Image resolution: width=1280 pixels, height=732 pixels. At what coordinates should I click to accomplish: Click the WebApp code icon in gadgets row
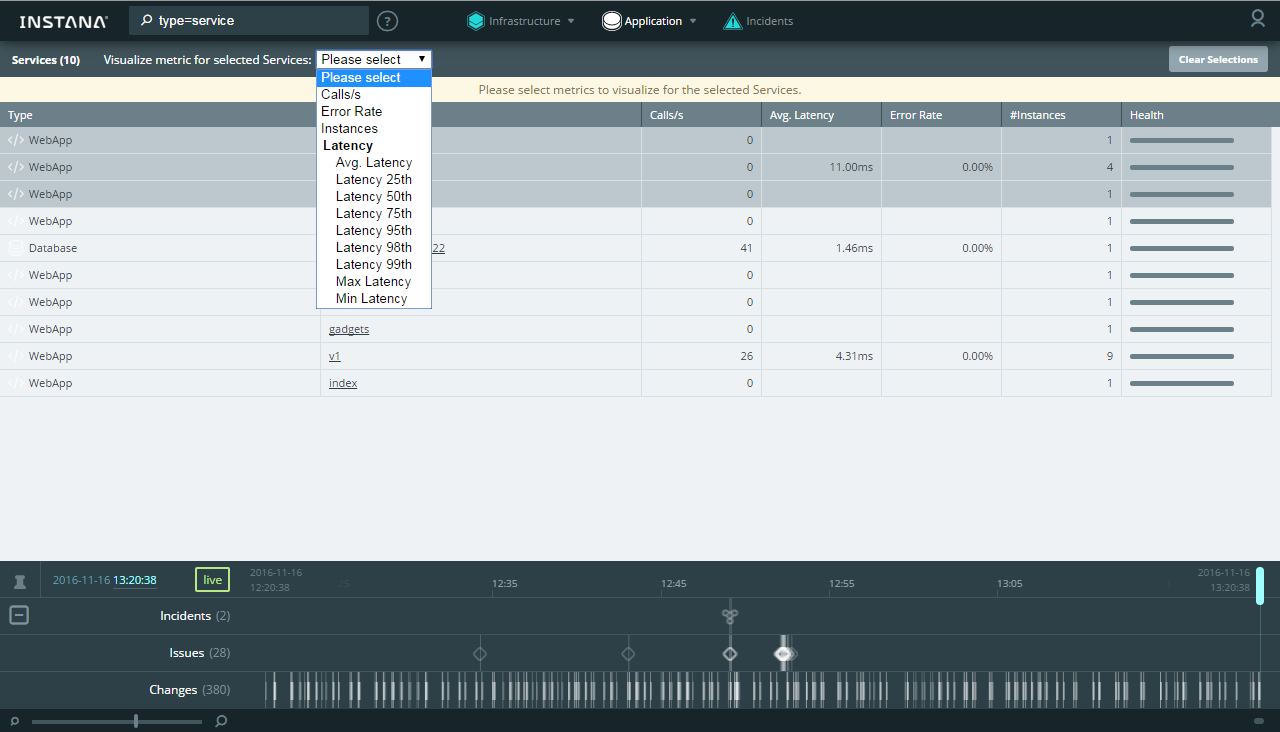tap(15, 329)
